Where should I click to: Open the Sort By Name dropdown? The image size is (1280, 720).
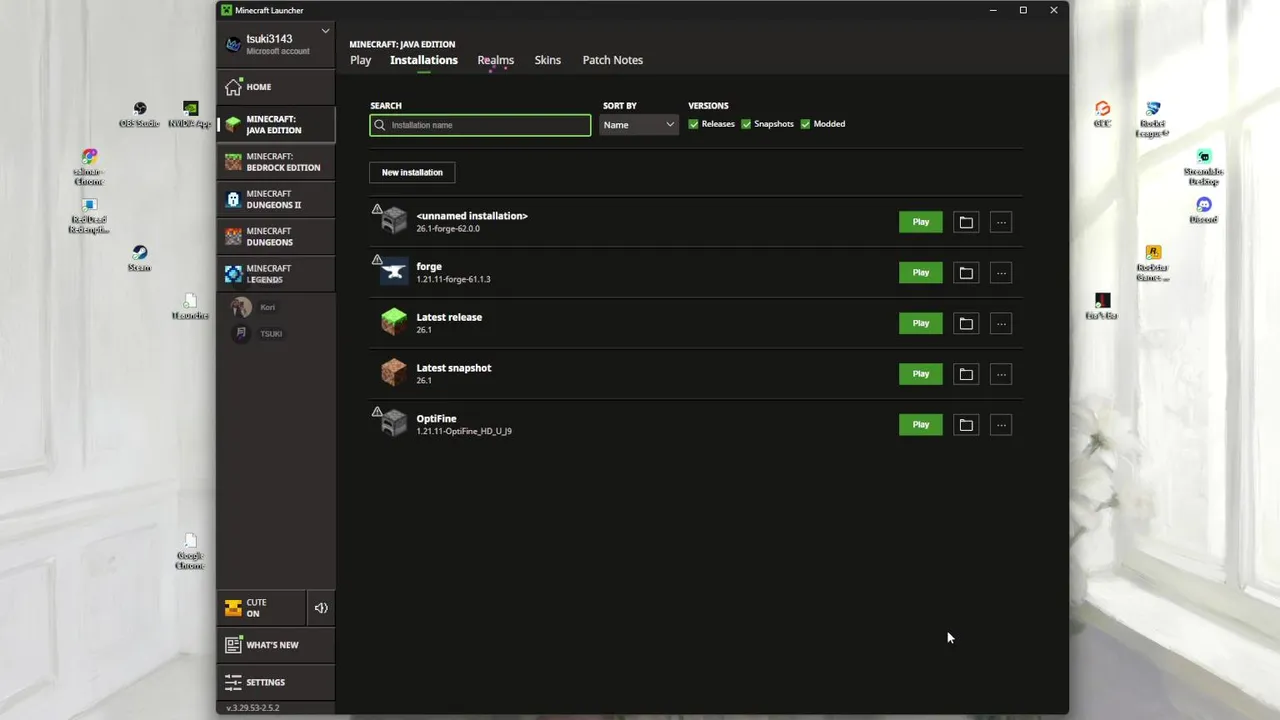coord(639,125)
